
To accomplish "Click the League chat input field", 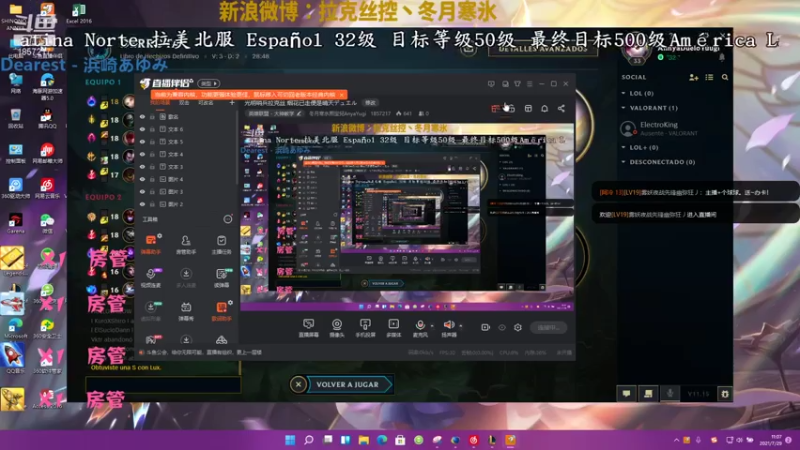I will click(163, 385).
